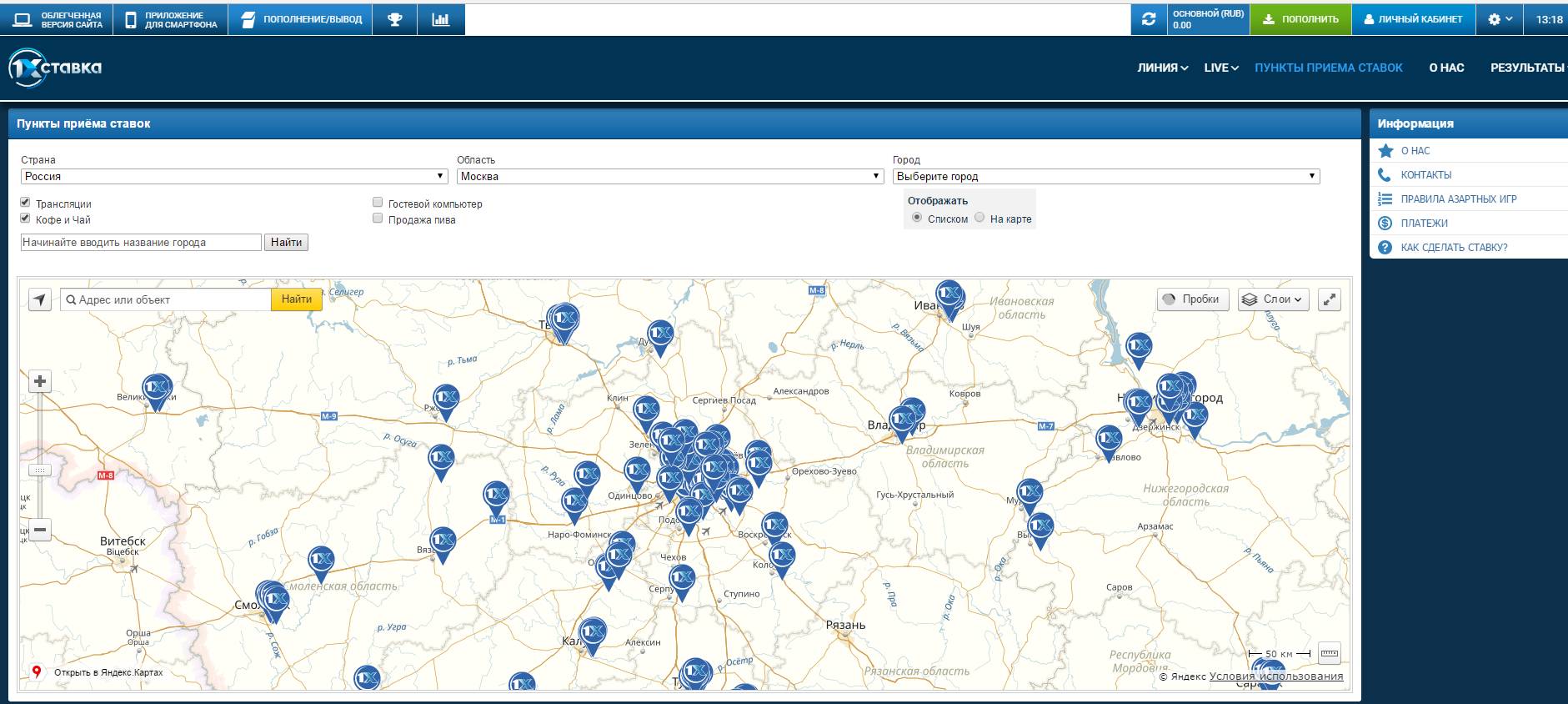
Task: Click Открыть в Яндекс.Картах link
Action: [x=108, y=672]
